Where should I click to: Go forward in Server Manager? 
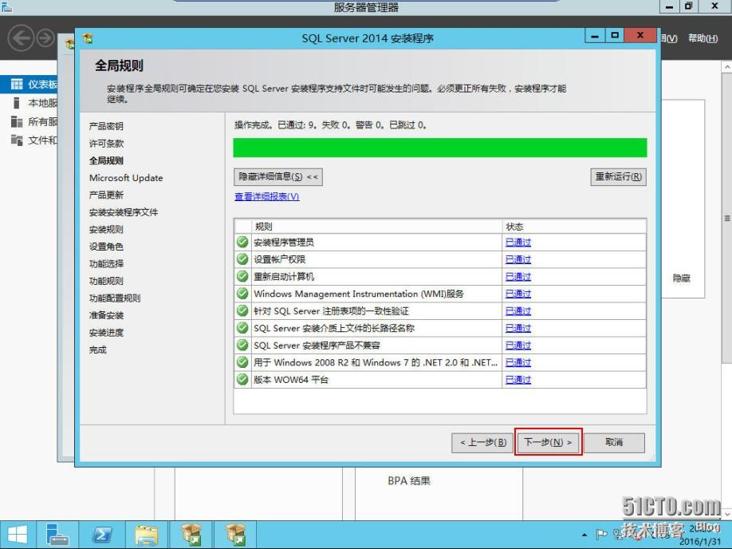click(x=45, y=38)
